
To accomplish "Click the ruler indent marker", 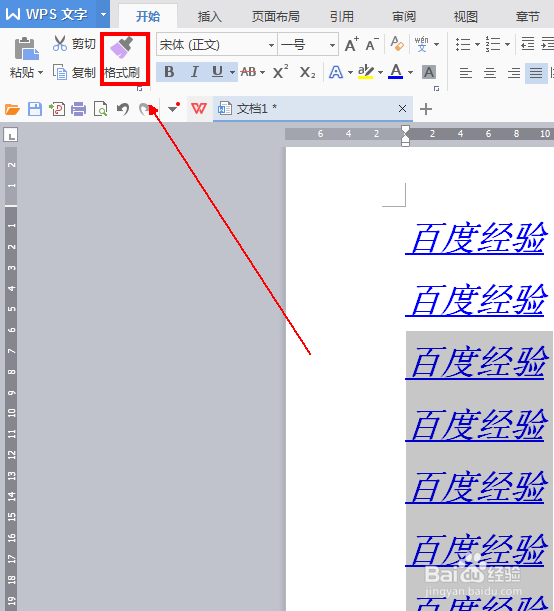I will (x=405, y=136).
